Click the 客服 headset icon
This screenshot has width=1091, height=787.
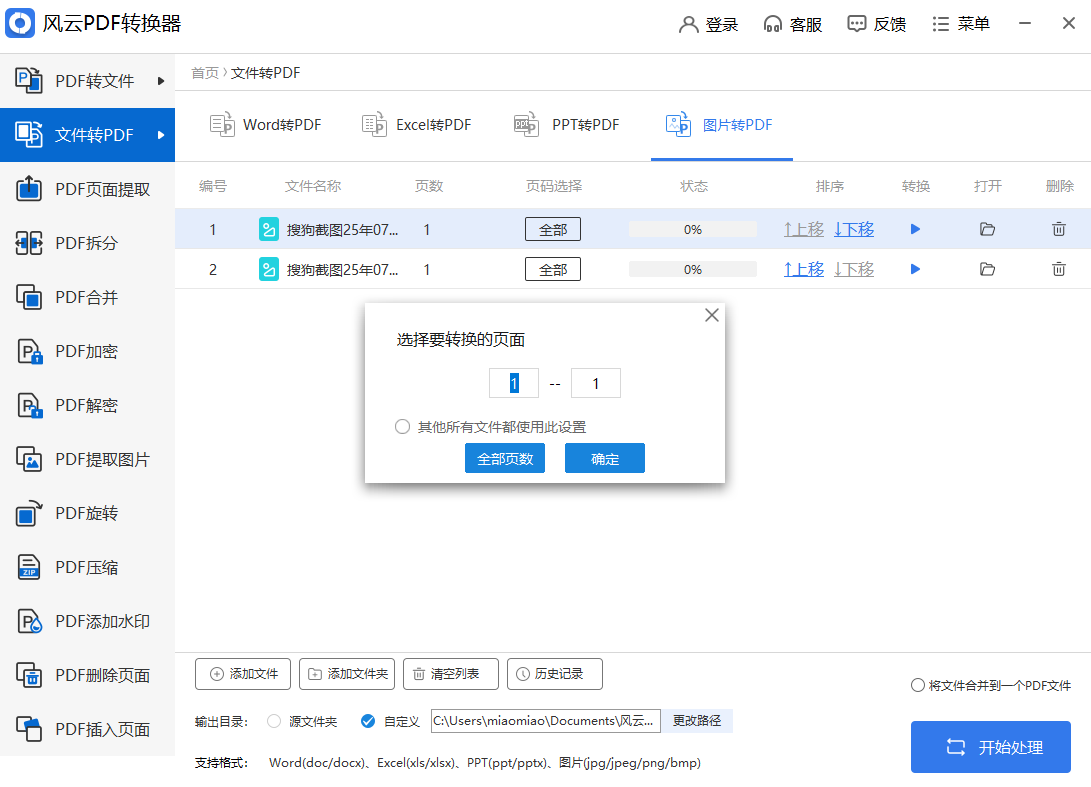773,25
